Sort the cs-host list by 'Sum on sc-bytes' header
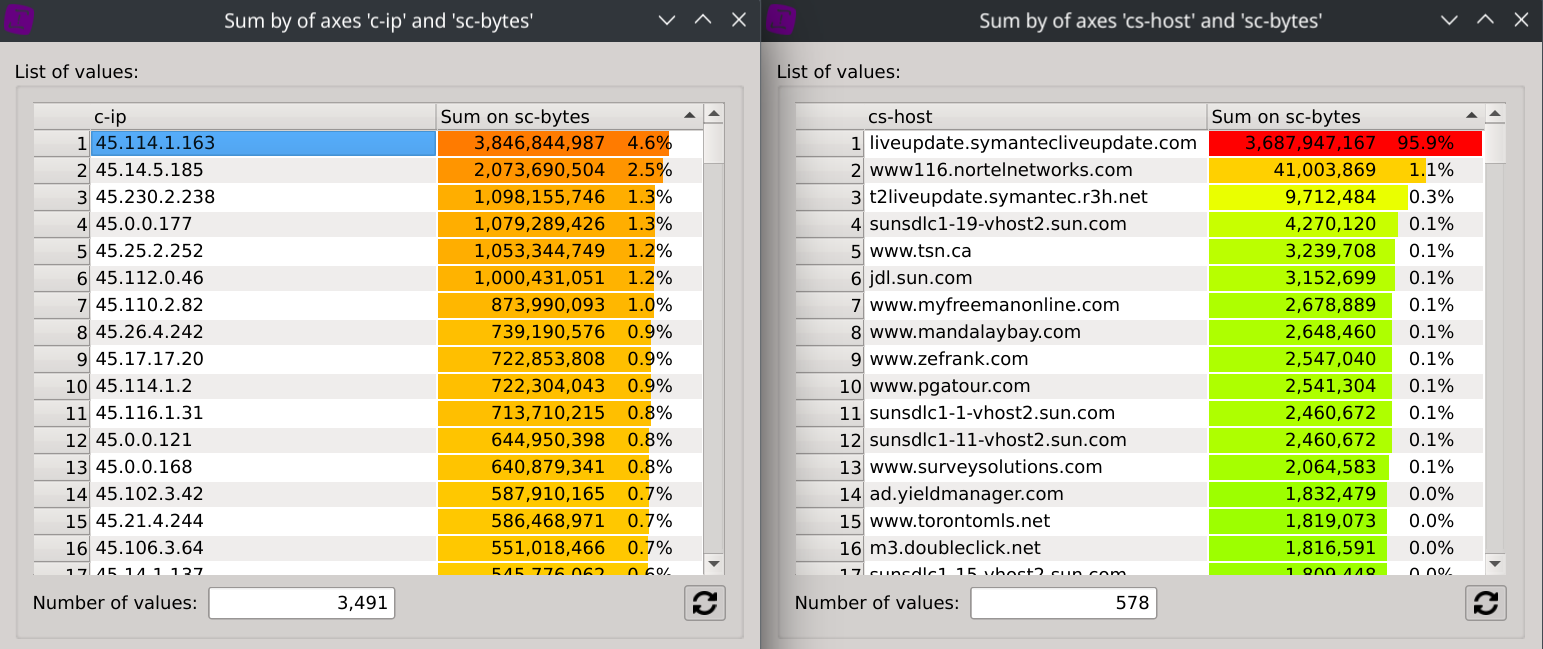This screenshot has height=649, width=1543. [1340, 117]
